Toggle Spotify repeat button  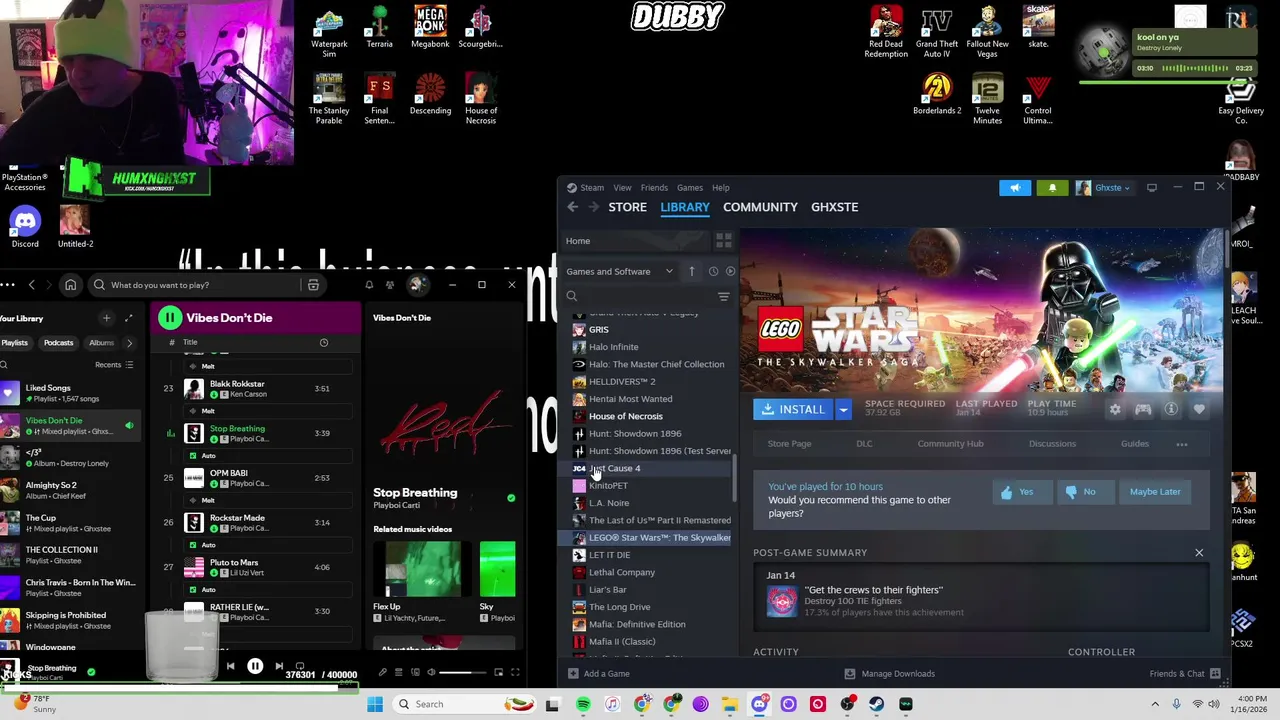click(300, 666)
